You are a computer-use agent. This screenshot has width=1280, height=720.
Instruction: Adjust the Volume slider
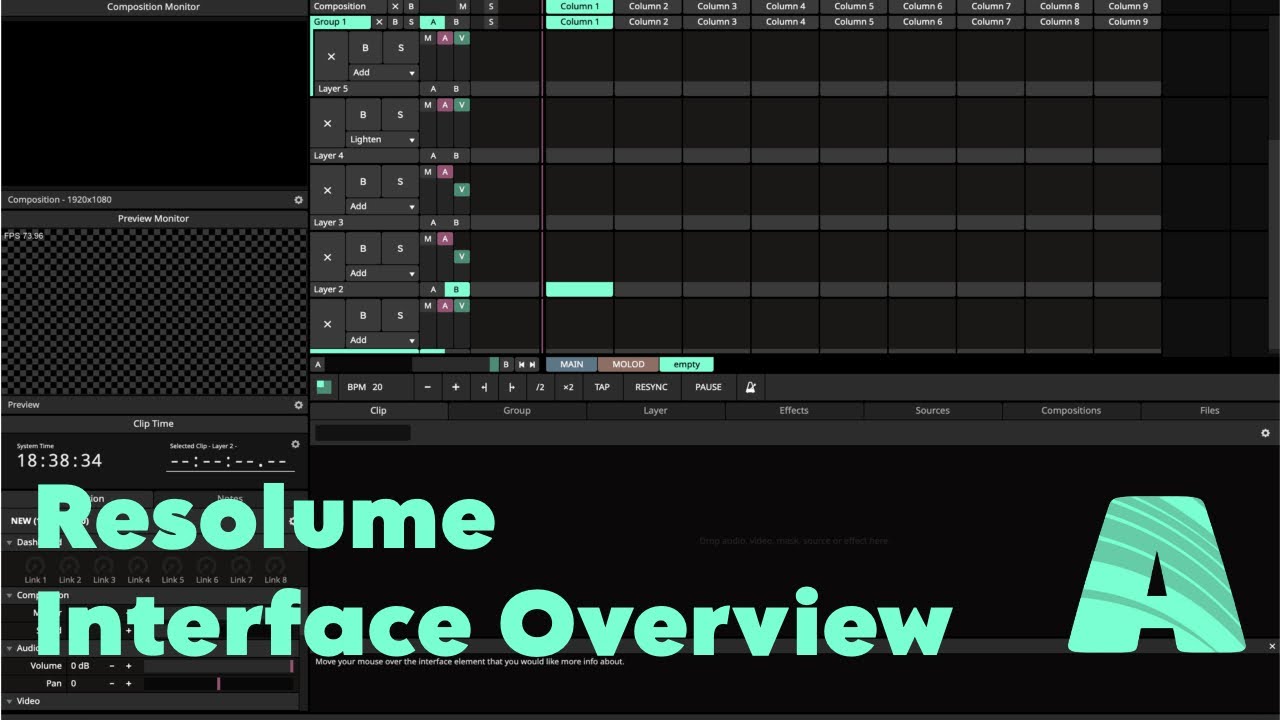pyautogui.click(x=219, y=666)
